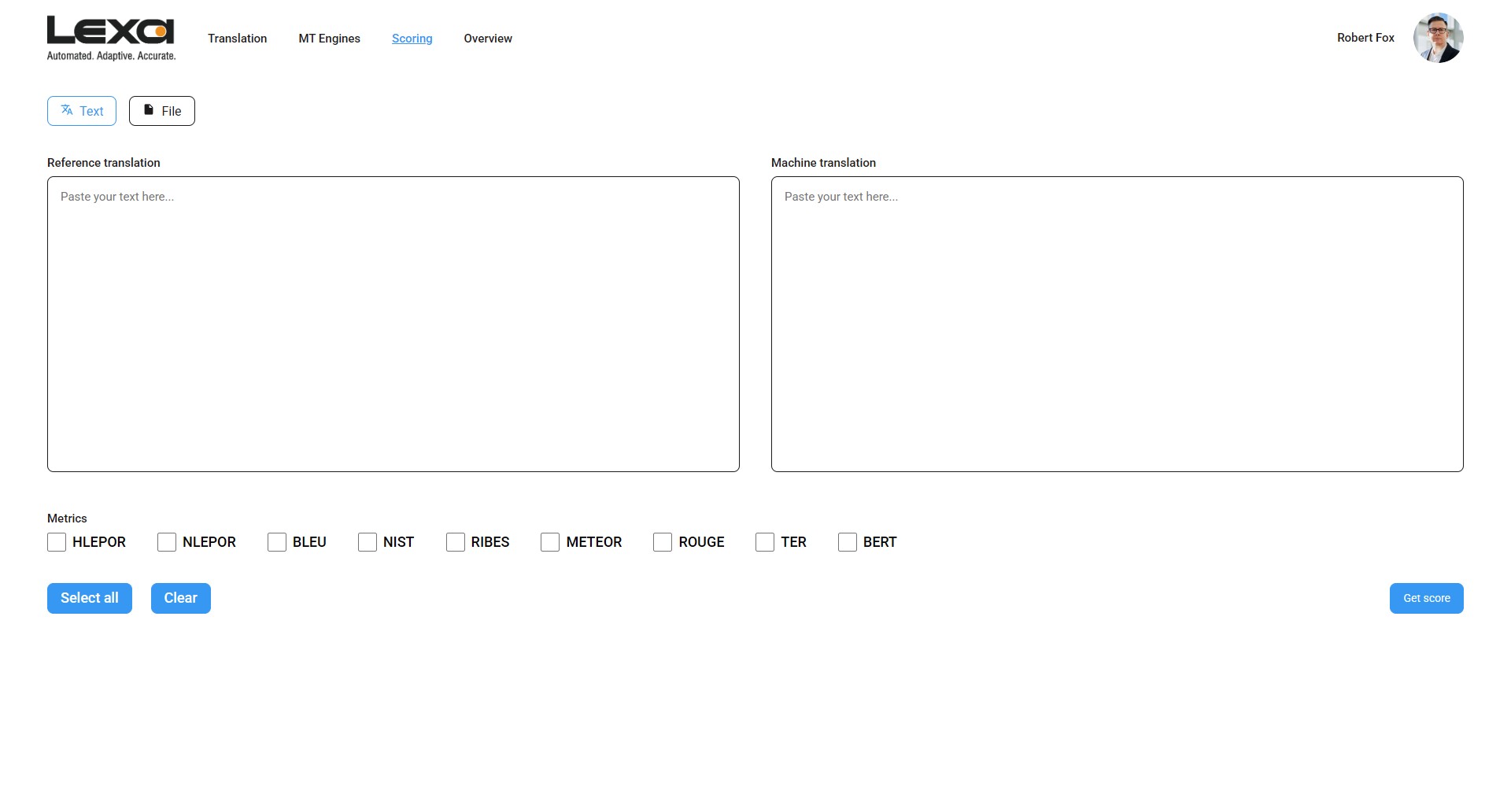
Task: Select the NIST metric checkbox
Action: coord(368,542)
